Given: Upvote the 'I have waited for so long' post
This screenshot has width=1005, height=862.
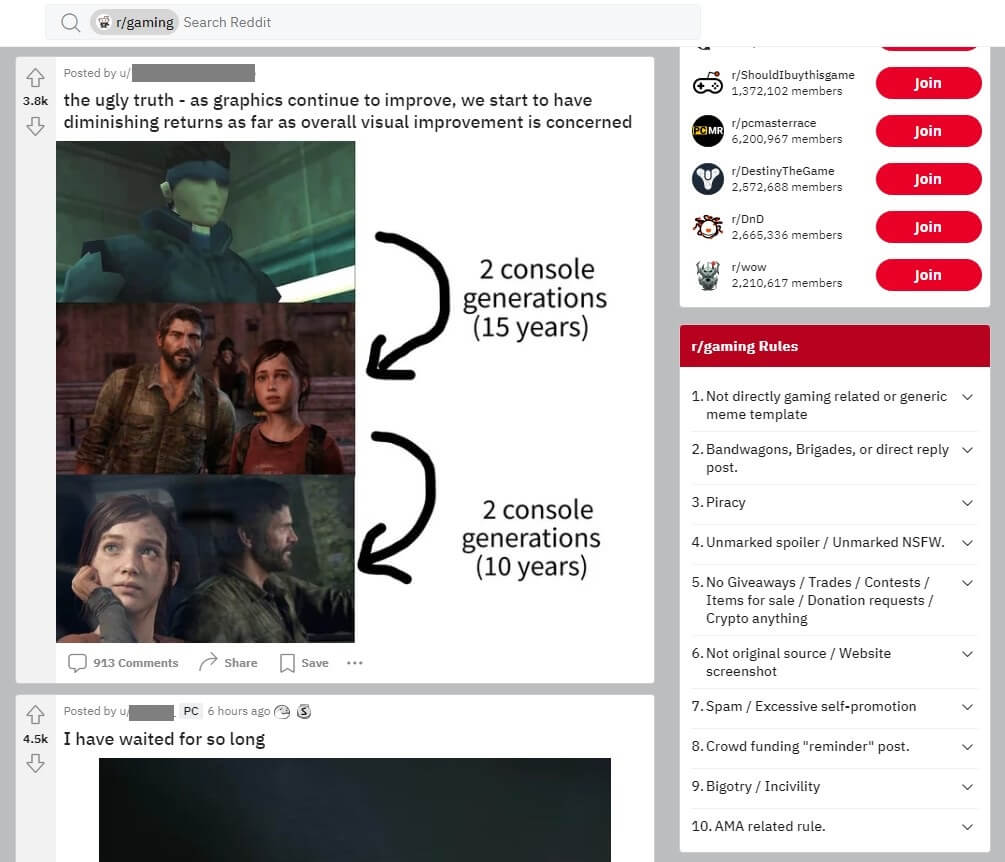Looking at the screenshot, I should tap(35, 714).
